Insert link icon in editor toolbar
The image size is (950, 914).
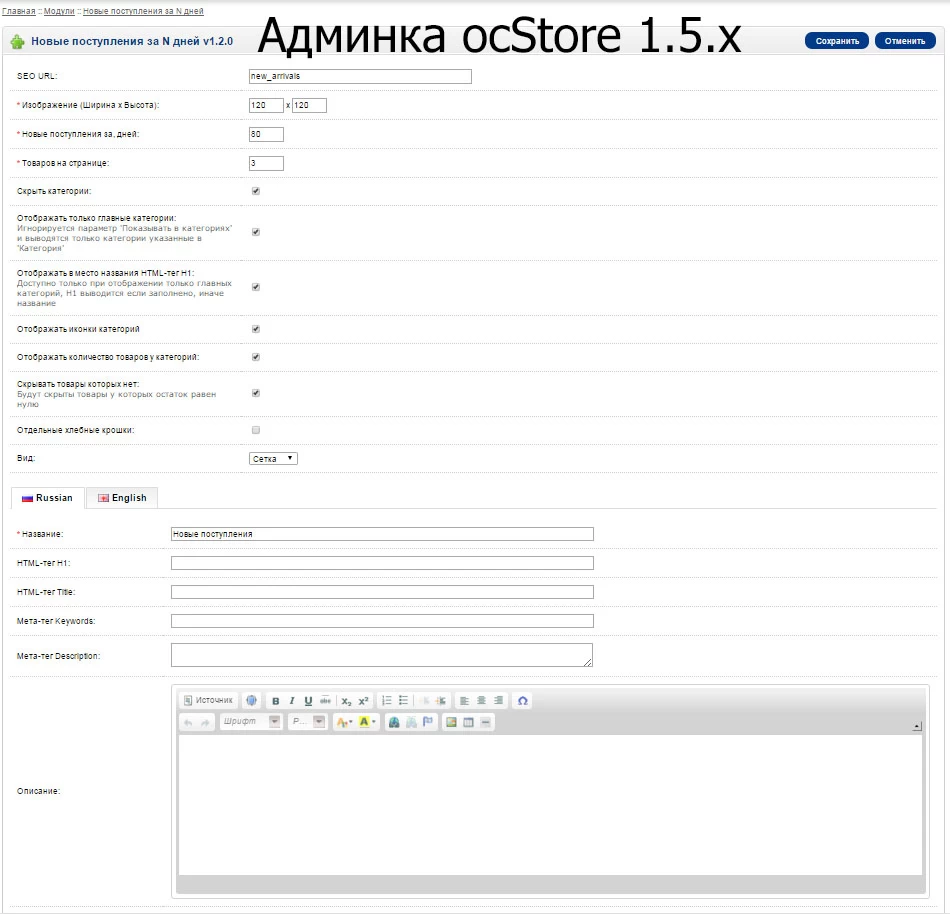tap(394, 722)
